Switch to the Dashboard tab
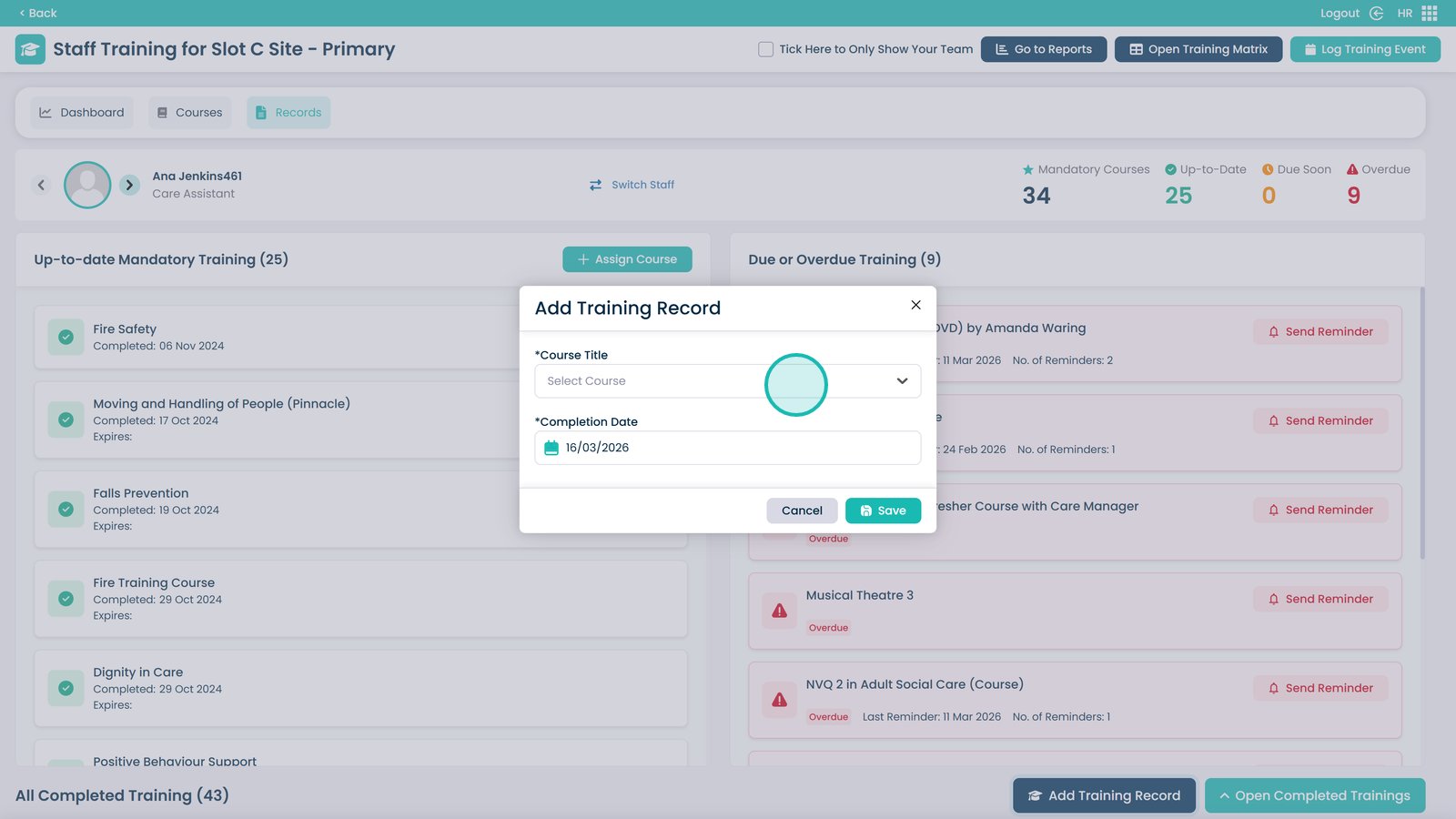Image resolution: width=1456 pixels, height=819 pixels. coord(82,113)
